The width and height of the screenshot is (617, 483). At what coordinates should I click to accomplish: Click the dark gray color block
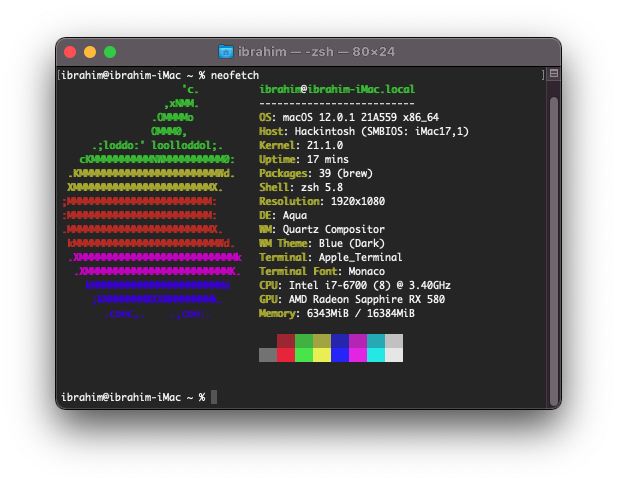(268, 355)
